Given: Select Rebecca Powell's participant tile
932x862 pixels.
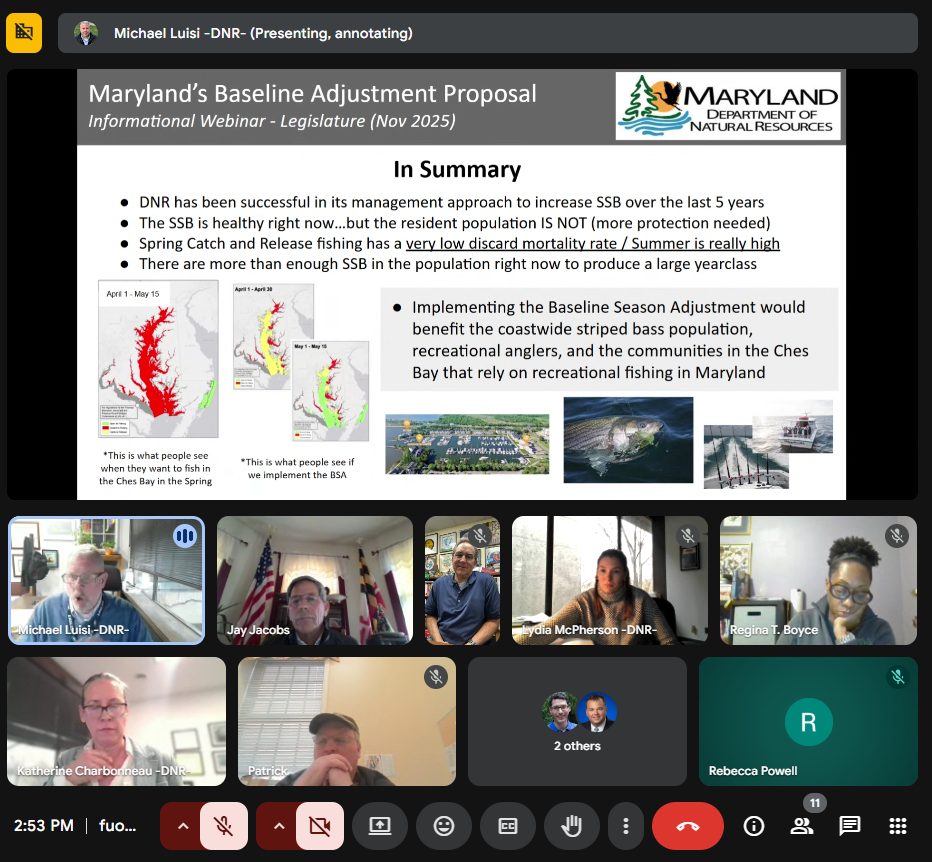Looking at the screenshot, I should point(808,721).
